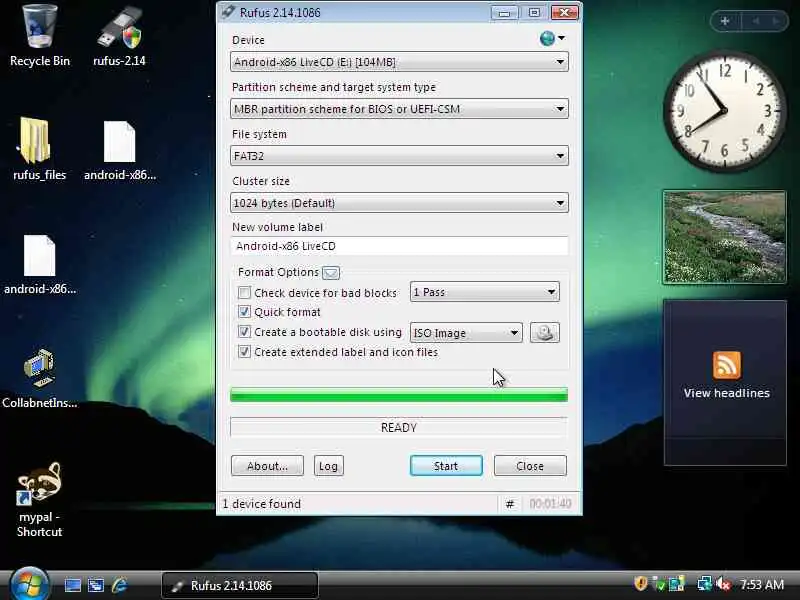Toggle advanced Format Options arrow icon
The width and height of the screenshot is (800, 600).
(x=331, y=273)
